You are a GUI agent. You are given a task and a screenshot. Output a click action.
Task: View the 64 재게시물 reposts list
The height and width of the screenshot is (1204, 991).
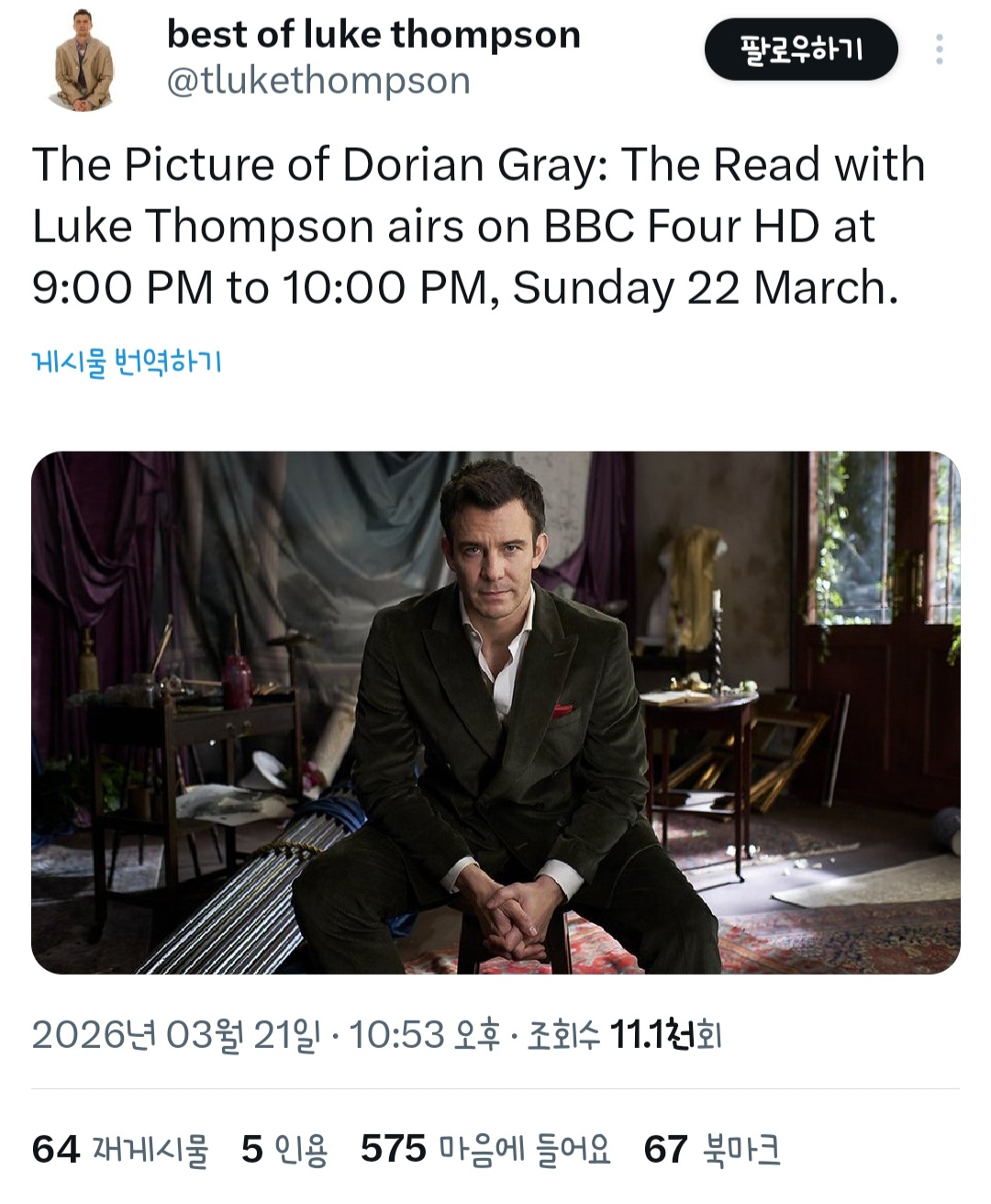[x=120, y=1149]
